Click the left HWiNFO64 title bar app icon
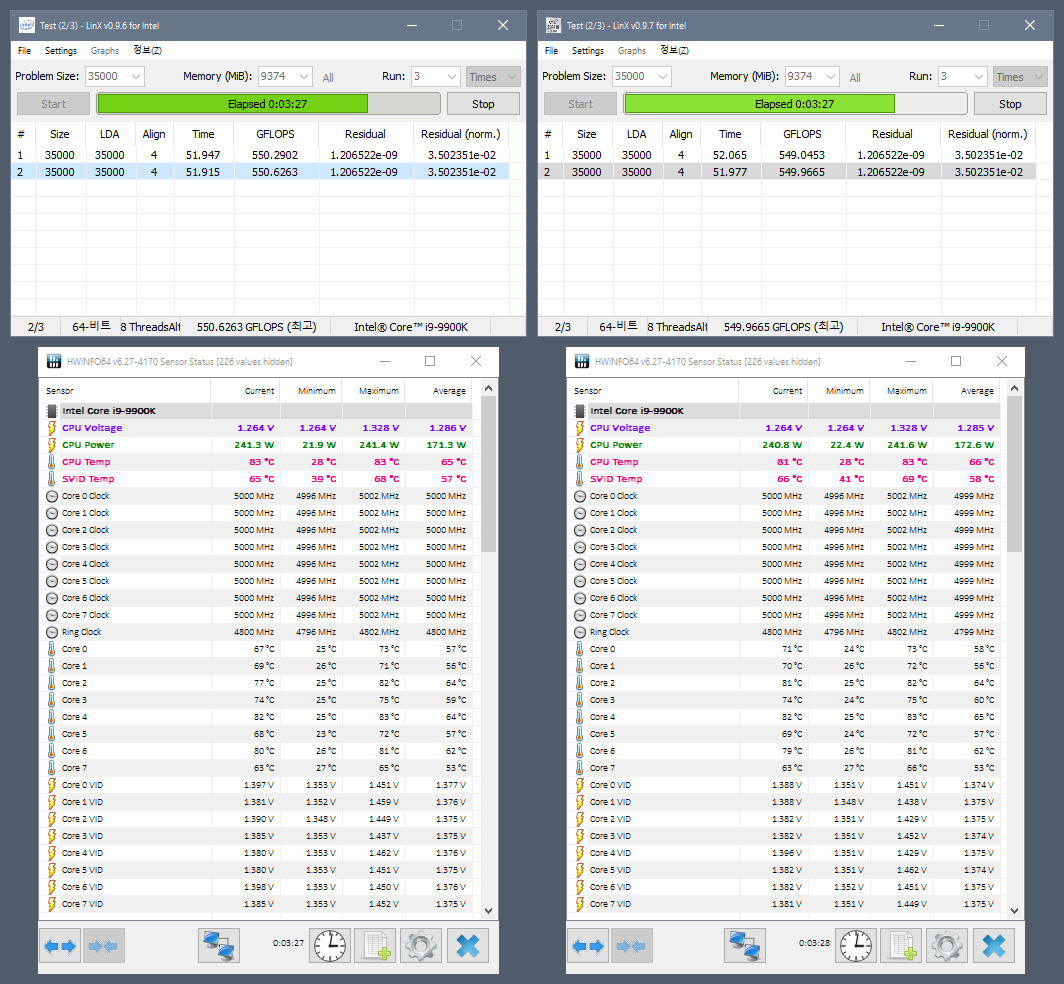 point(54,361)
